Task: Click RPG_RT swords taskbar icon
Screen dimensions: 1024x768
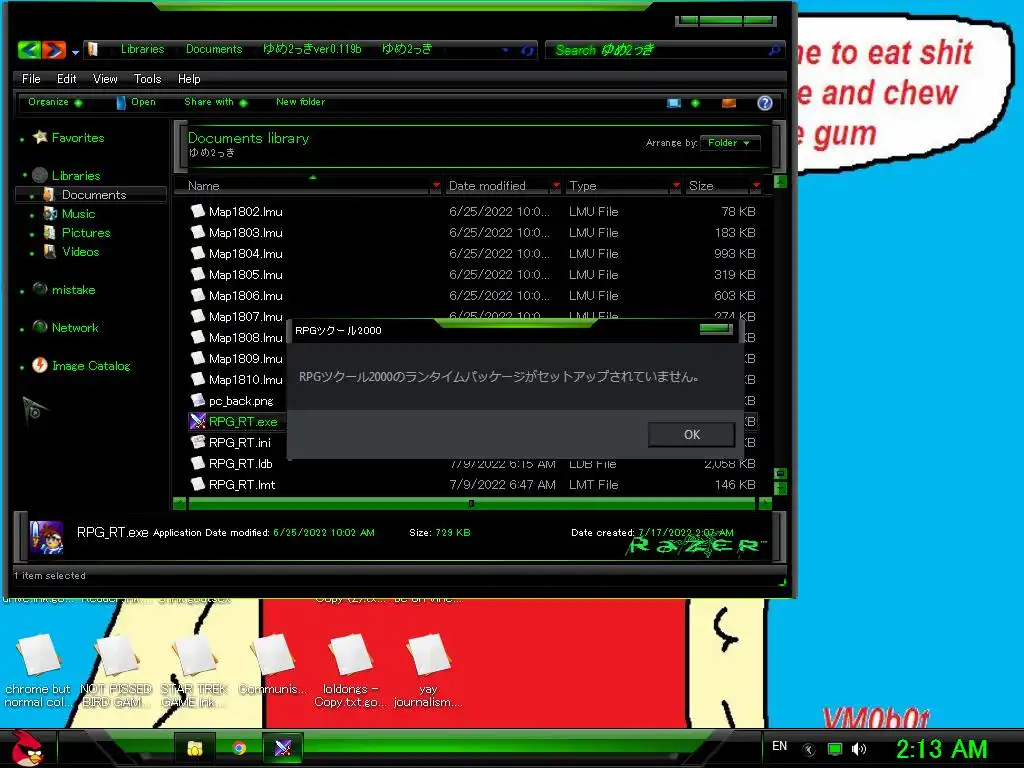Action: [283, 748]
